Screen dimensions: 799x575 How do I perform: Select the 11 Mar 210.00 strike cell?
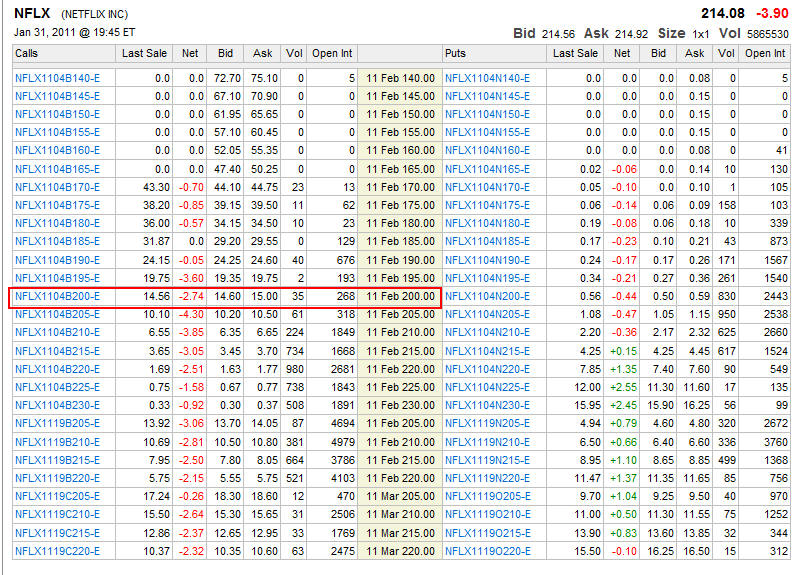[400, 514]
